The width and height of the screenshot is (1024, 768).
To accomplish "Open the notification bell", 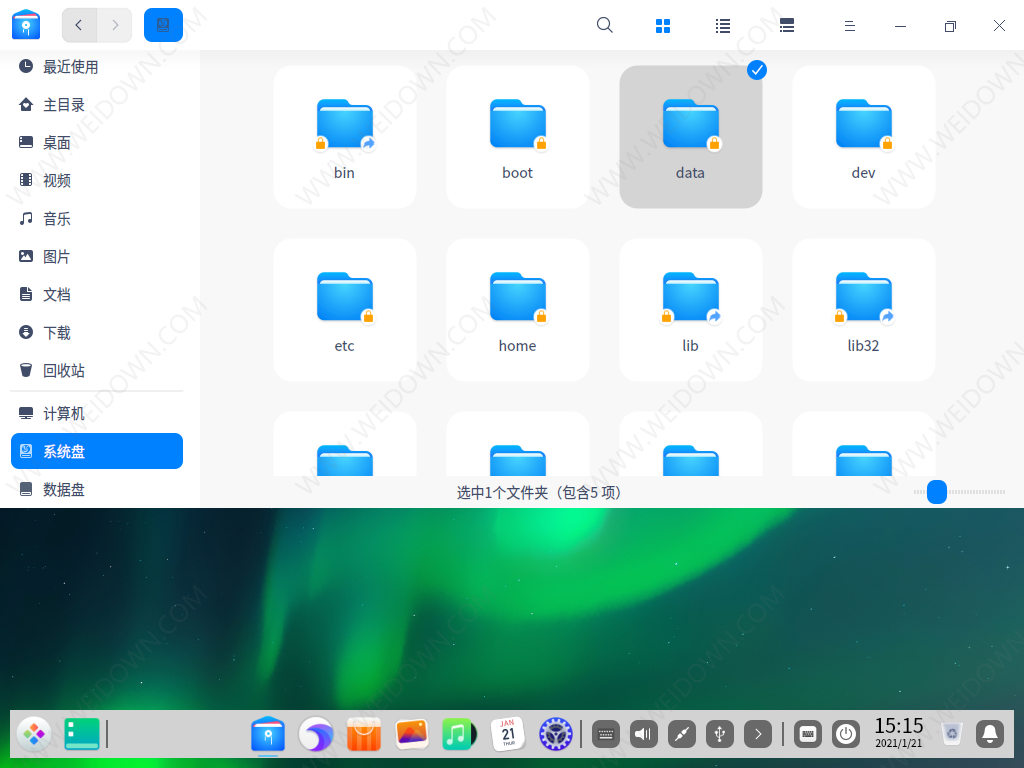I will click(990, 734).
